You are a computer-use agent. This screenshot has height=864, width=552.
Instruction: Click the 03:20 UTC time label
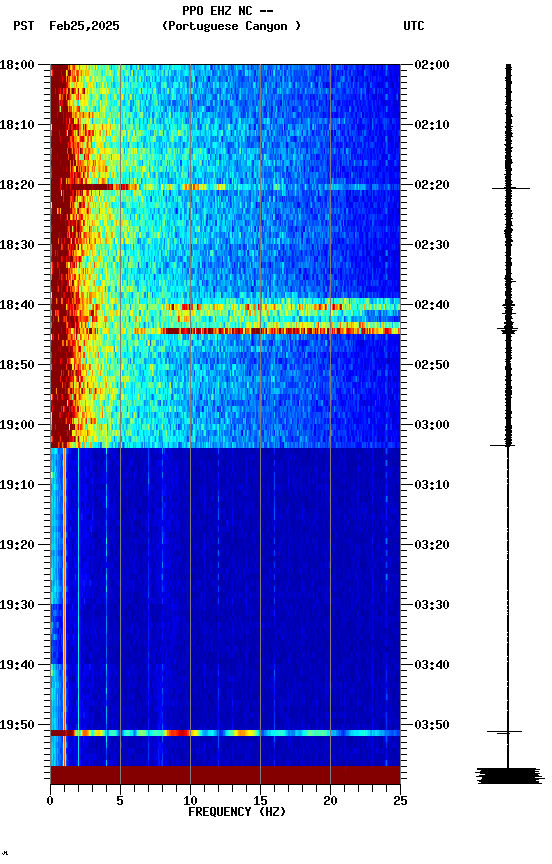click(432, 546)
